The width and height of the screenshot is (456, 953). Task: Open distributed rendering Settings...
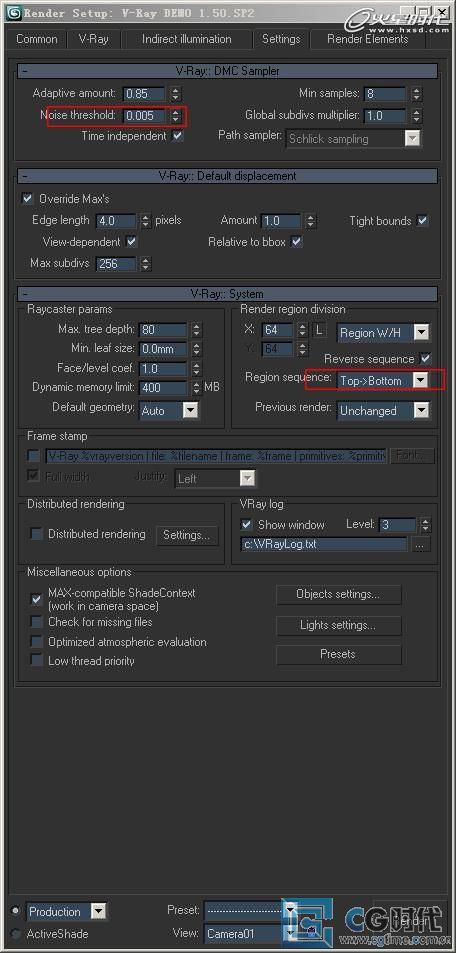point(187,535)
